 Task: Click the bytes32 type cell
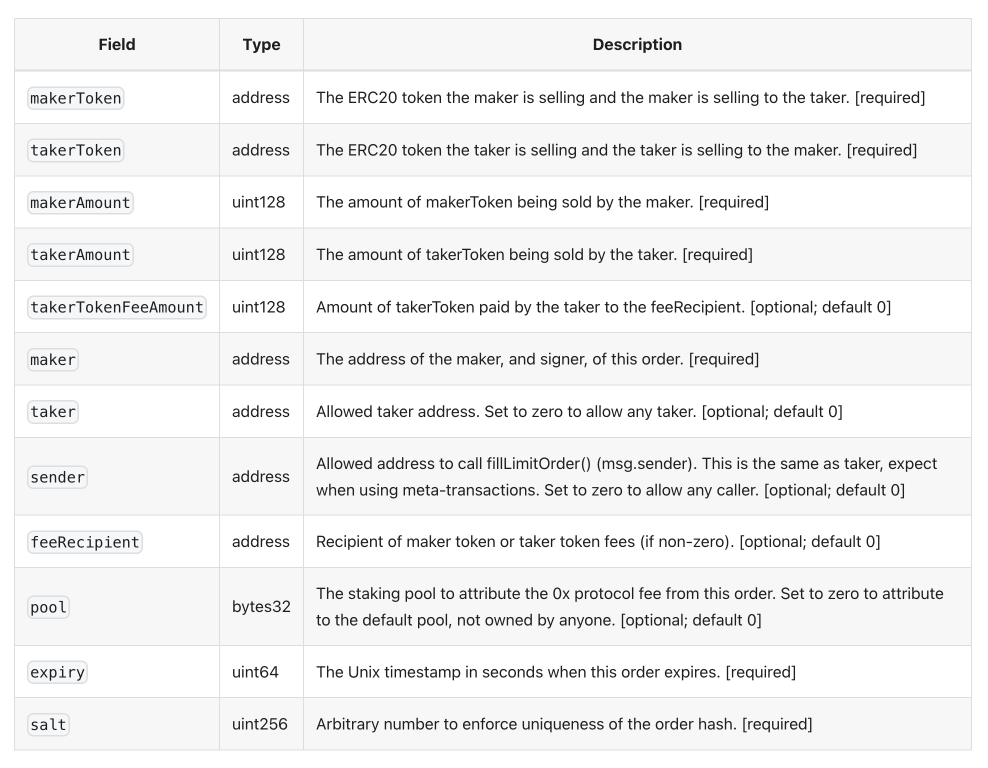(x=261, y=607)
